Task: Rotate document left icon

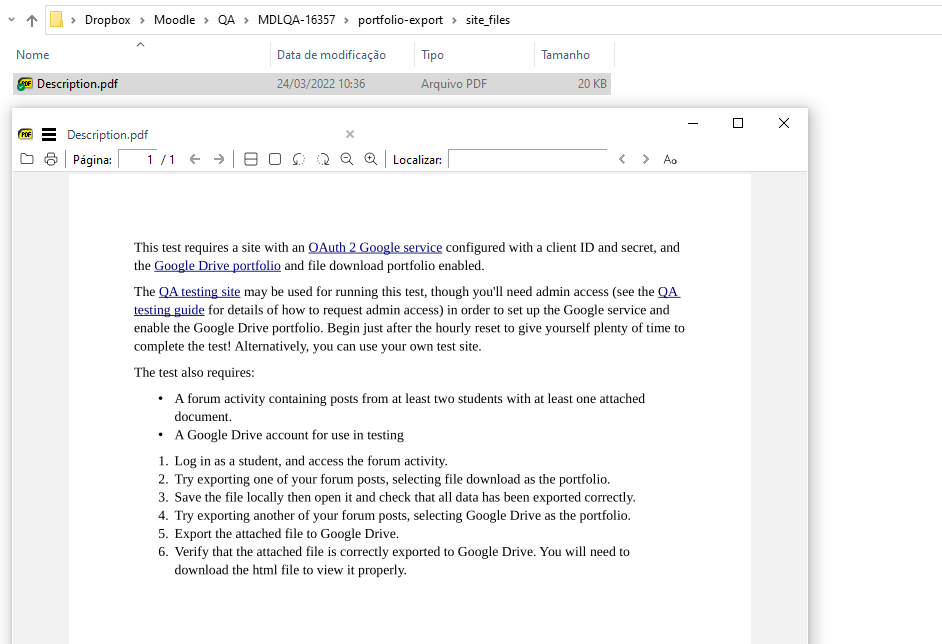Action: pyautogui.click(x=299, y=159)
